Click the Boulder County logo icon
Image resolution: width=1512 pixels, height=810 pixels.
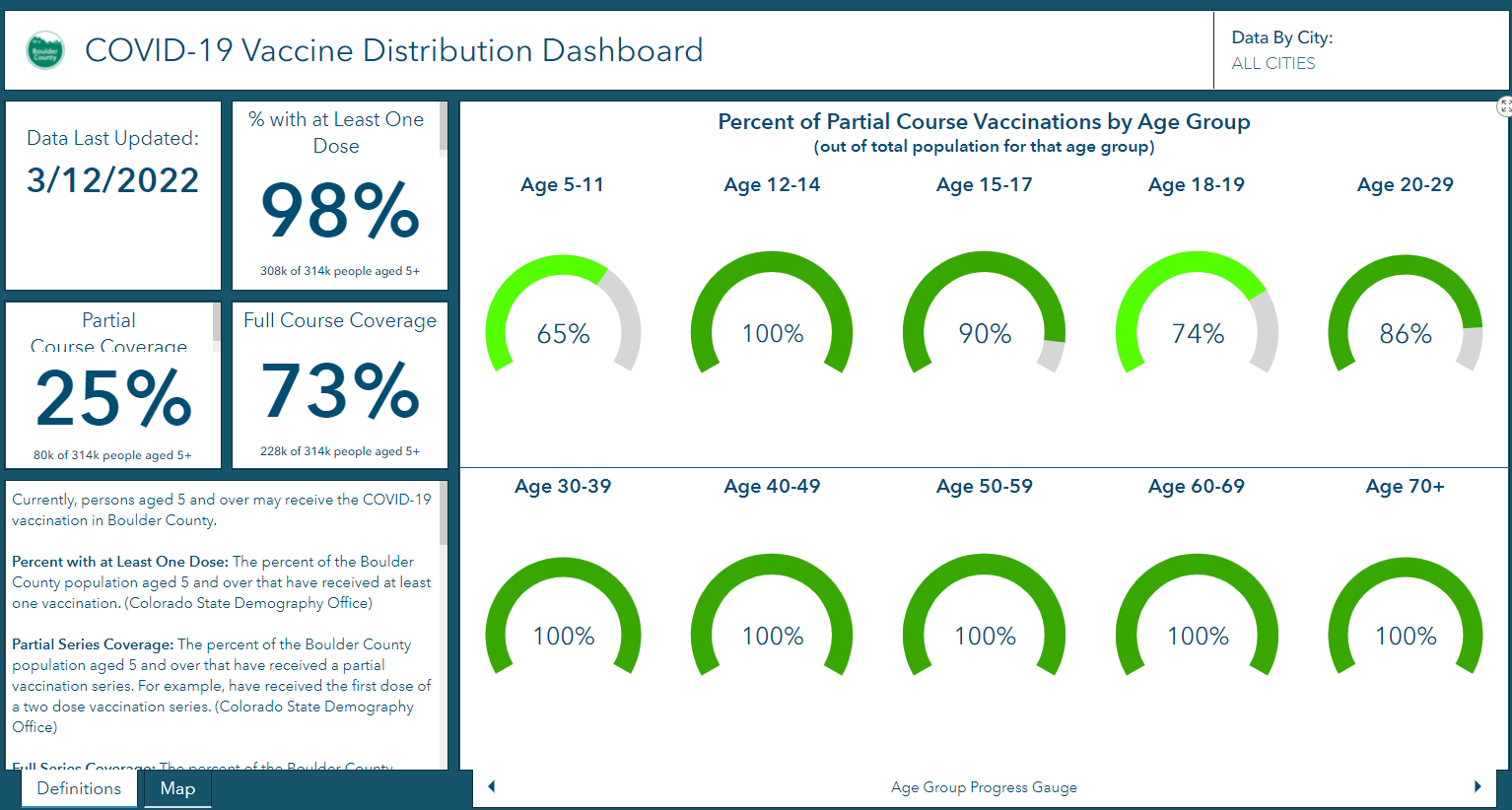point(45,50)
